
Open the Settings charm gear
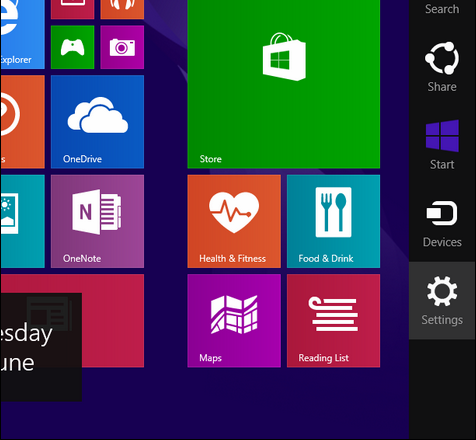(x=442, y=291)
